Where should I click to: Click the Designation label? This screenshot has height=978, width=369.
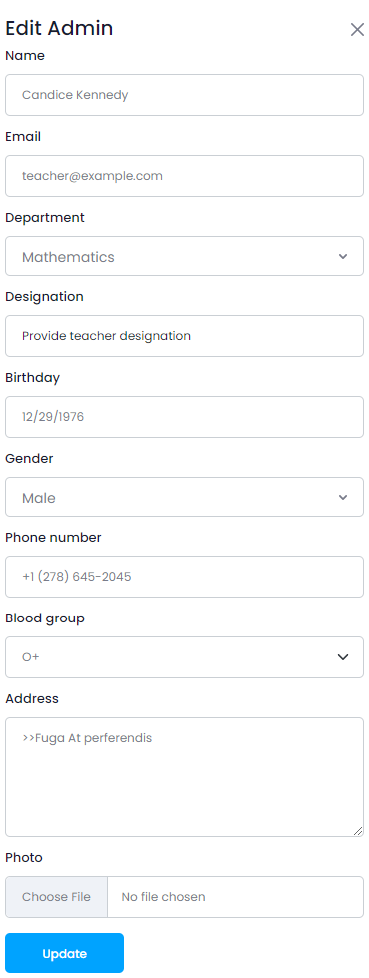(x=44, y=297)
